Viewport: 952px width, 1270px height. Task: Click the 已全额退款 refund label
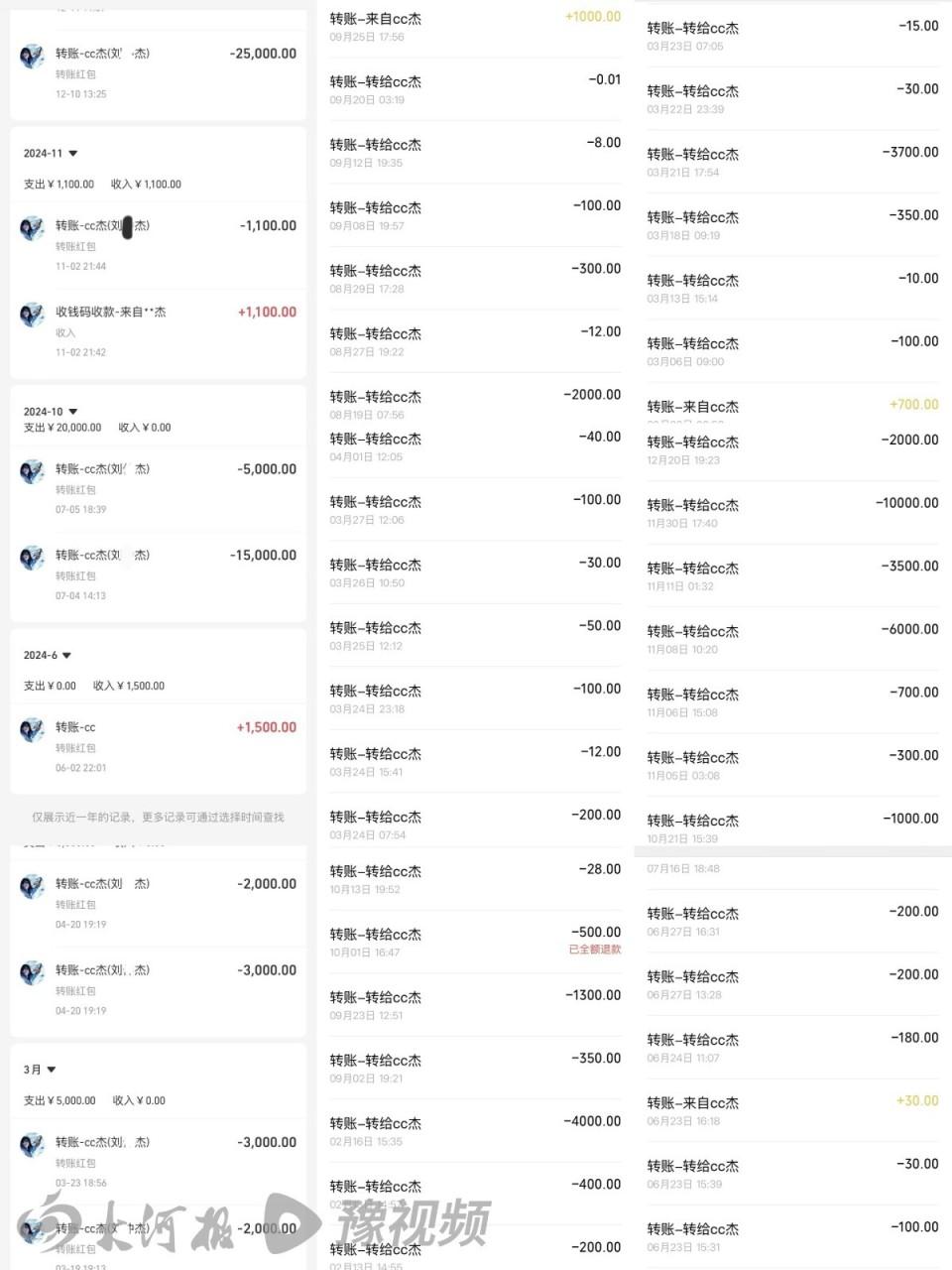(595, 950)
